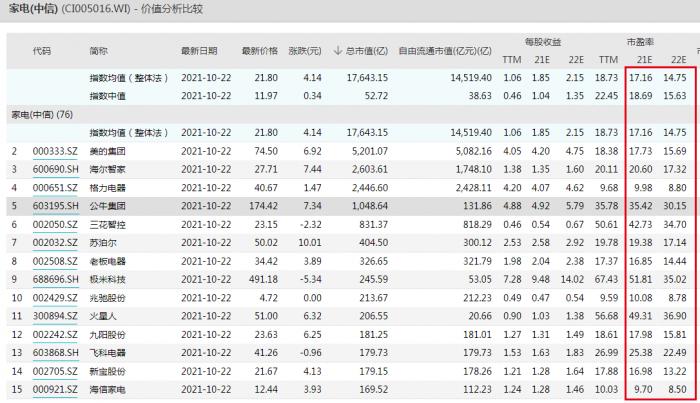The image size is (700, 403).
Task: Click the window title 家电(中信) (CI005016.WI)
Action: (x=68, y=8)
